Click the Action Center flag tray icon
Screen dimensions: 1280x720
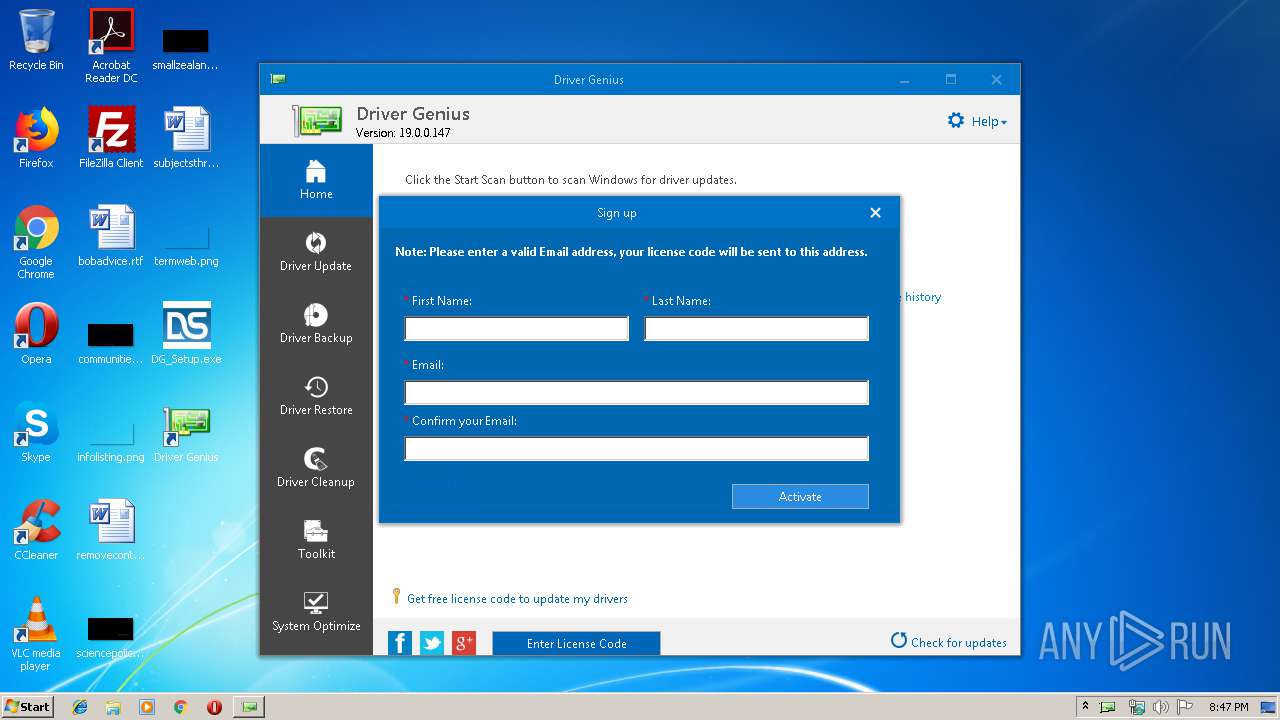1185,707
